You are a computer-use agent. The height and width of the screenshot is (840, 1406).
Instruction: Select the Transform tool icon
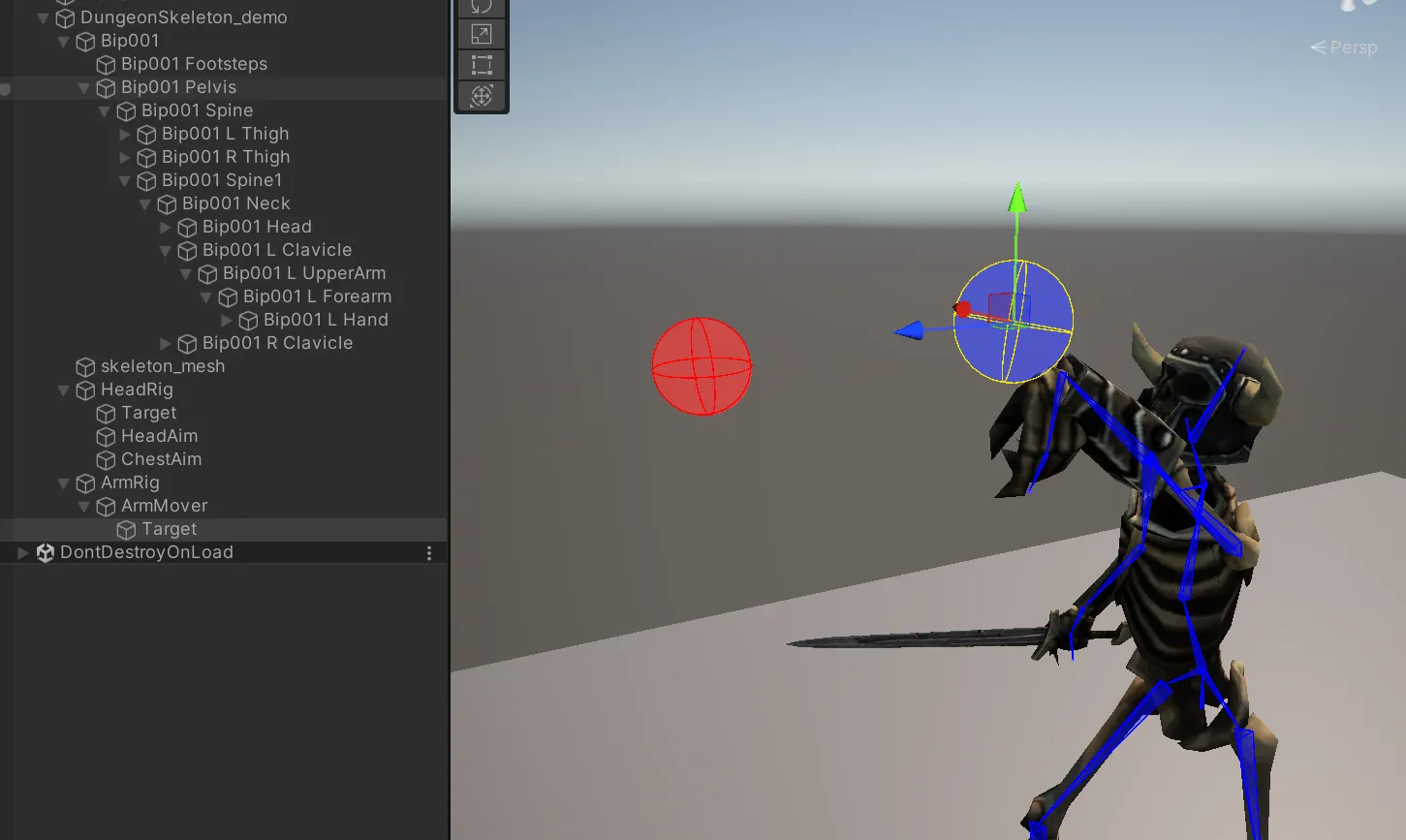pos(482,96)
